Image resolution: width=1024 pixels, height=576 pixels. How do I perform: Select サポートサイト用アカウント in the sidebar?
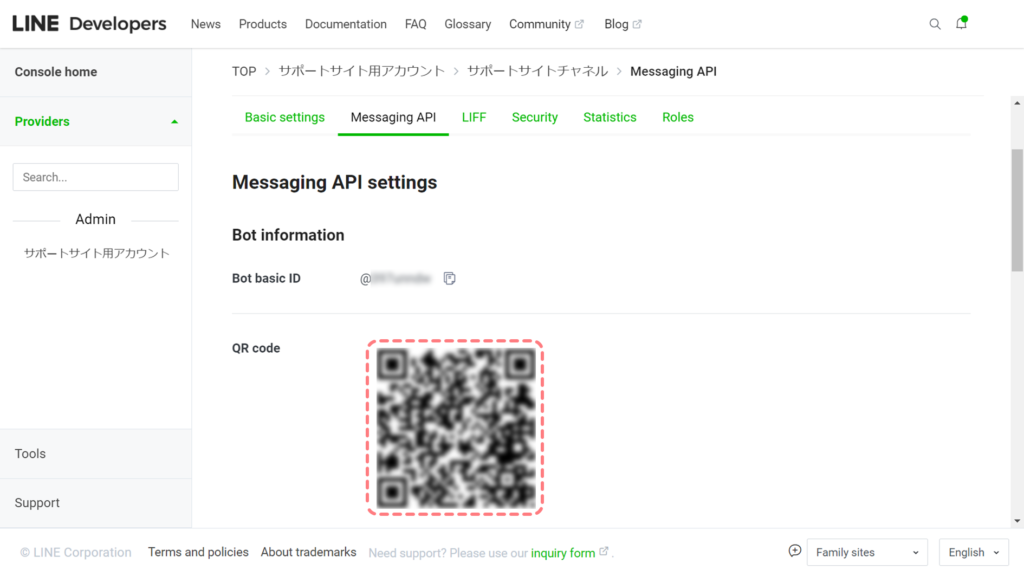point(97,253)
